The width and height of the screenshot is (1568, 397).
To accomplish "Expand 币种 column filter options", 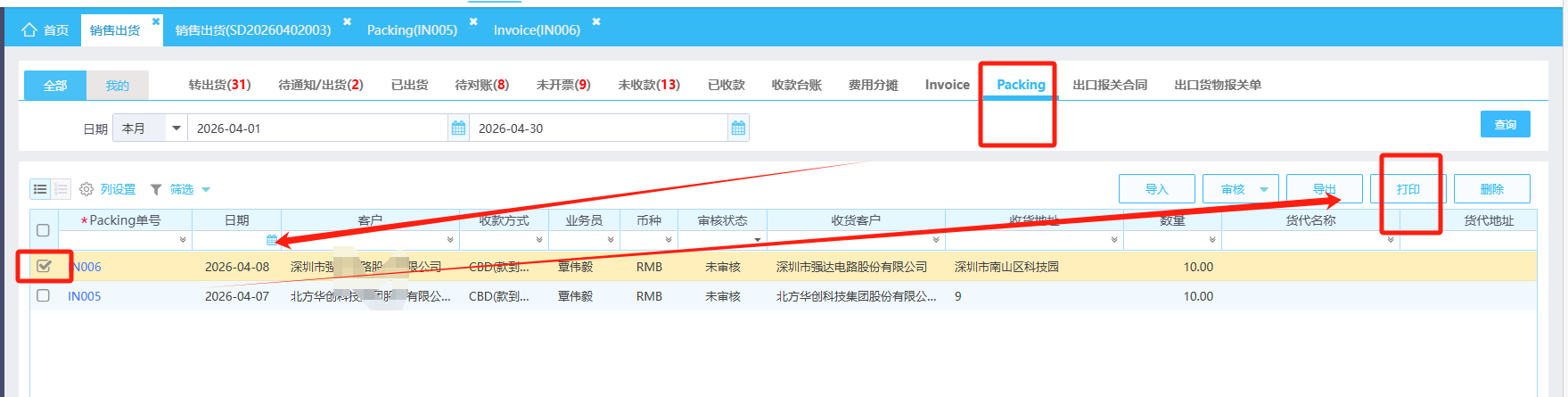I will click(669, 240).
